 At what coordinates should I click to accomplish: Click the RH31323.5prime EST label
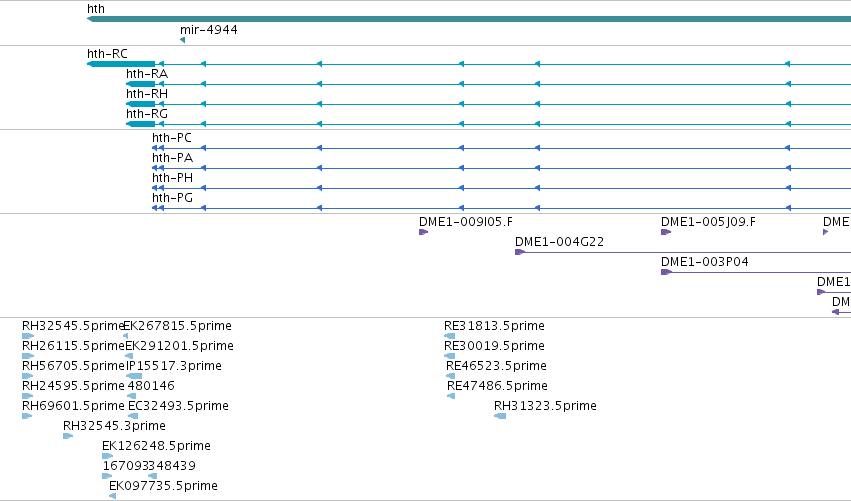tap(545, 406)
